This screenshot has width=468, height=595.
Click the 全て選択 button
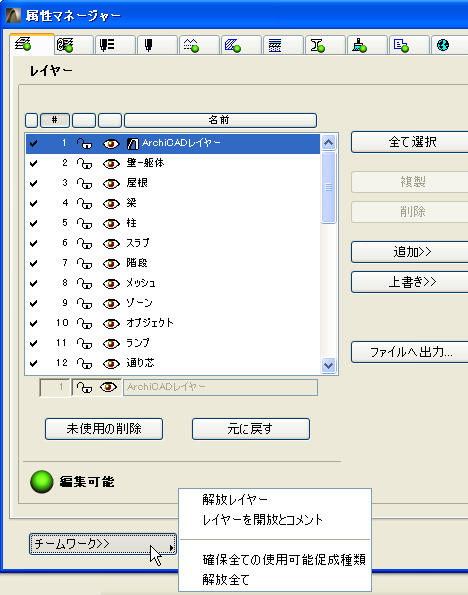[x=410, y=142]
